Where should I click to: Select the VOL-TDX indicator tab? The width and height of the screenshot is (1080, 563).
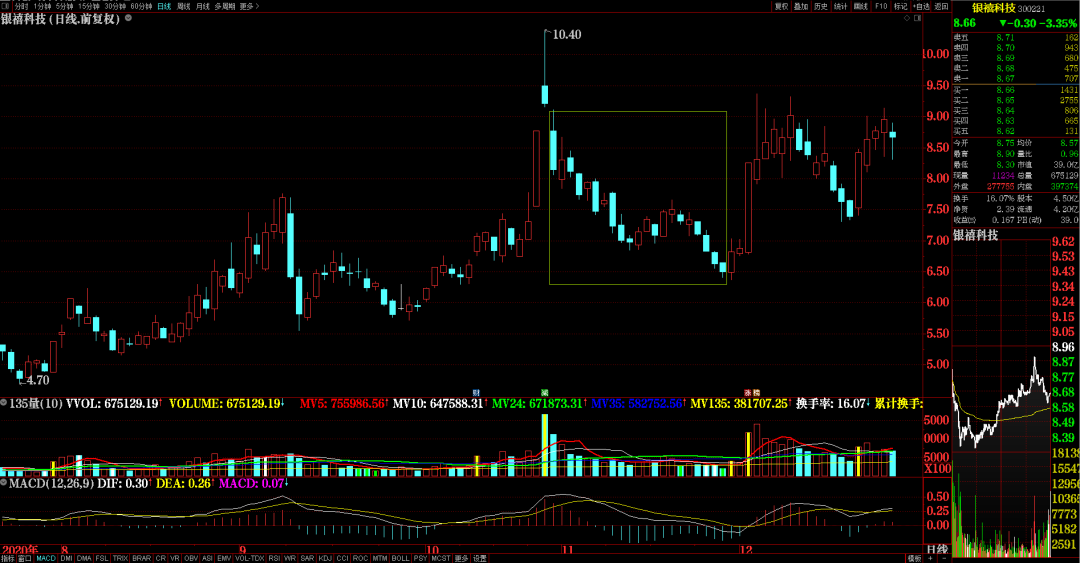click(250, 558)
